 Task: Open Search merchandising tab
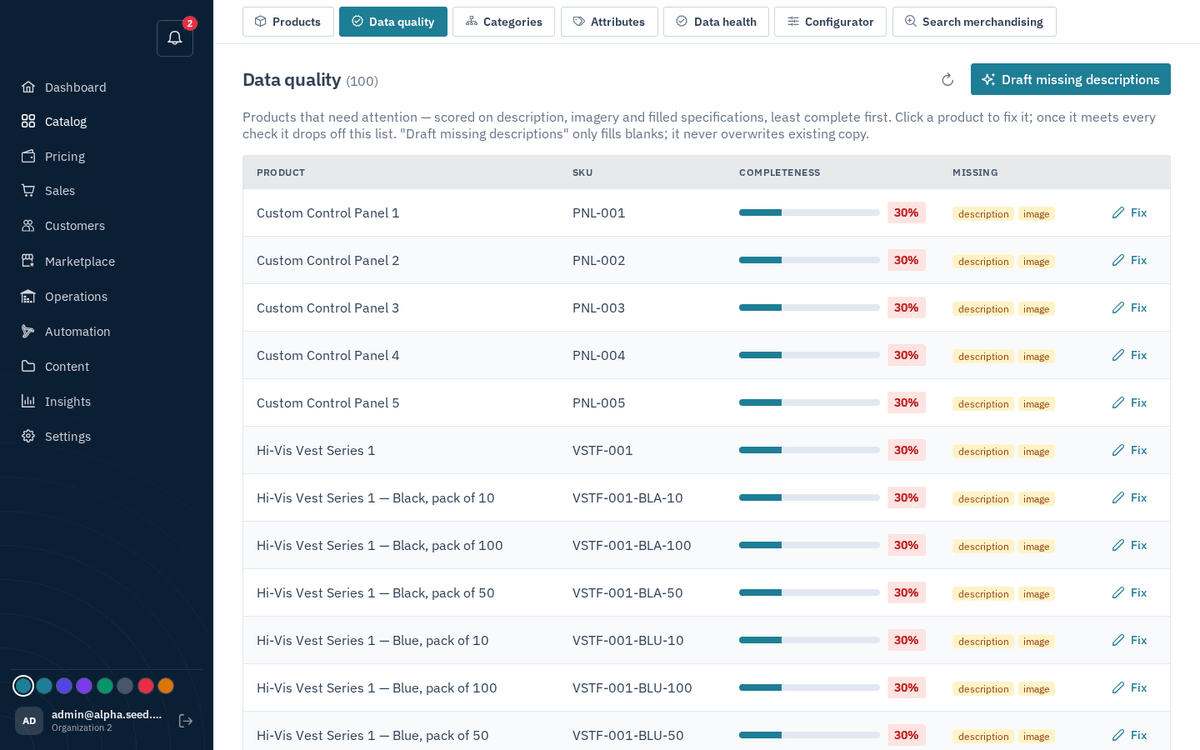(974, 21)
